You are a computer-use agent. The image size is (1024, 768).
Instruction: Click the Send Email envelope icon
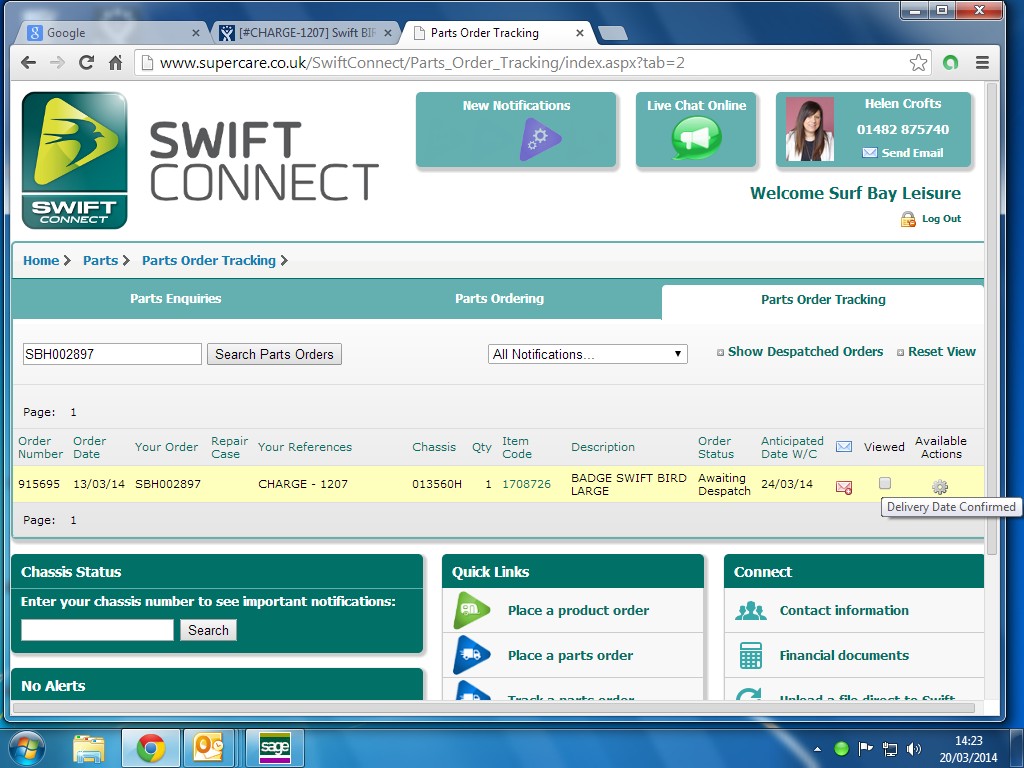pyautogui.click(x=869, y=153)
